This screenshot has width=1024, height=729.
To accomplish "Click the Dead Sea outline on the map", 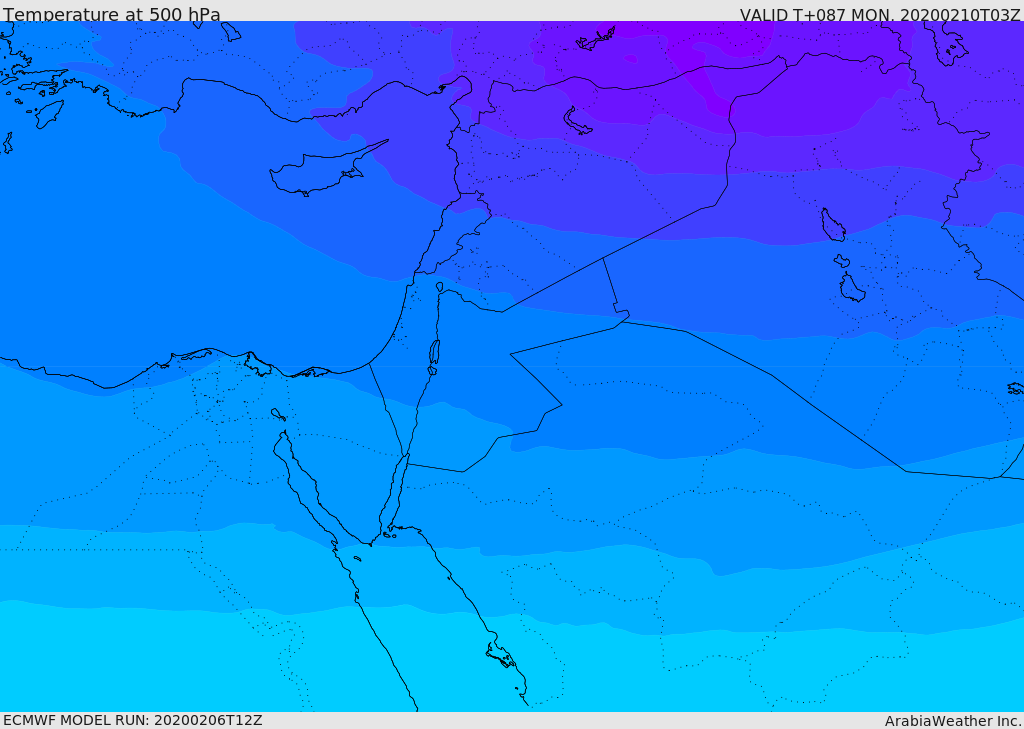I will click(434, 352).
